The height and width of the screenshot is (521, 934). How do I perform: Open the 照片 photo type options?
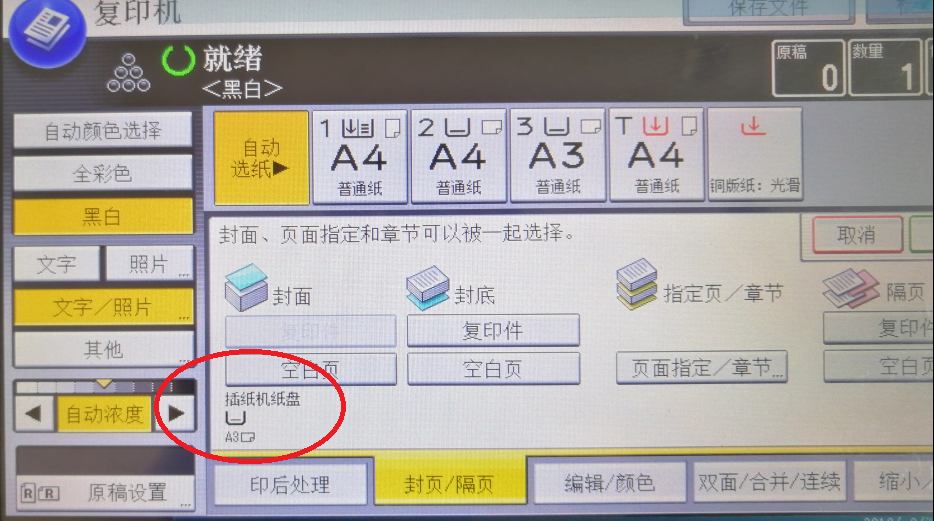150,263
